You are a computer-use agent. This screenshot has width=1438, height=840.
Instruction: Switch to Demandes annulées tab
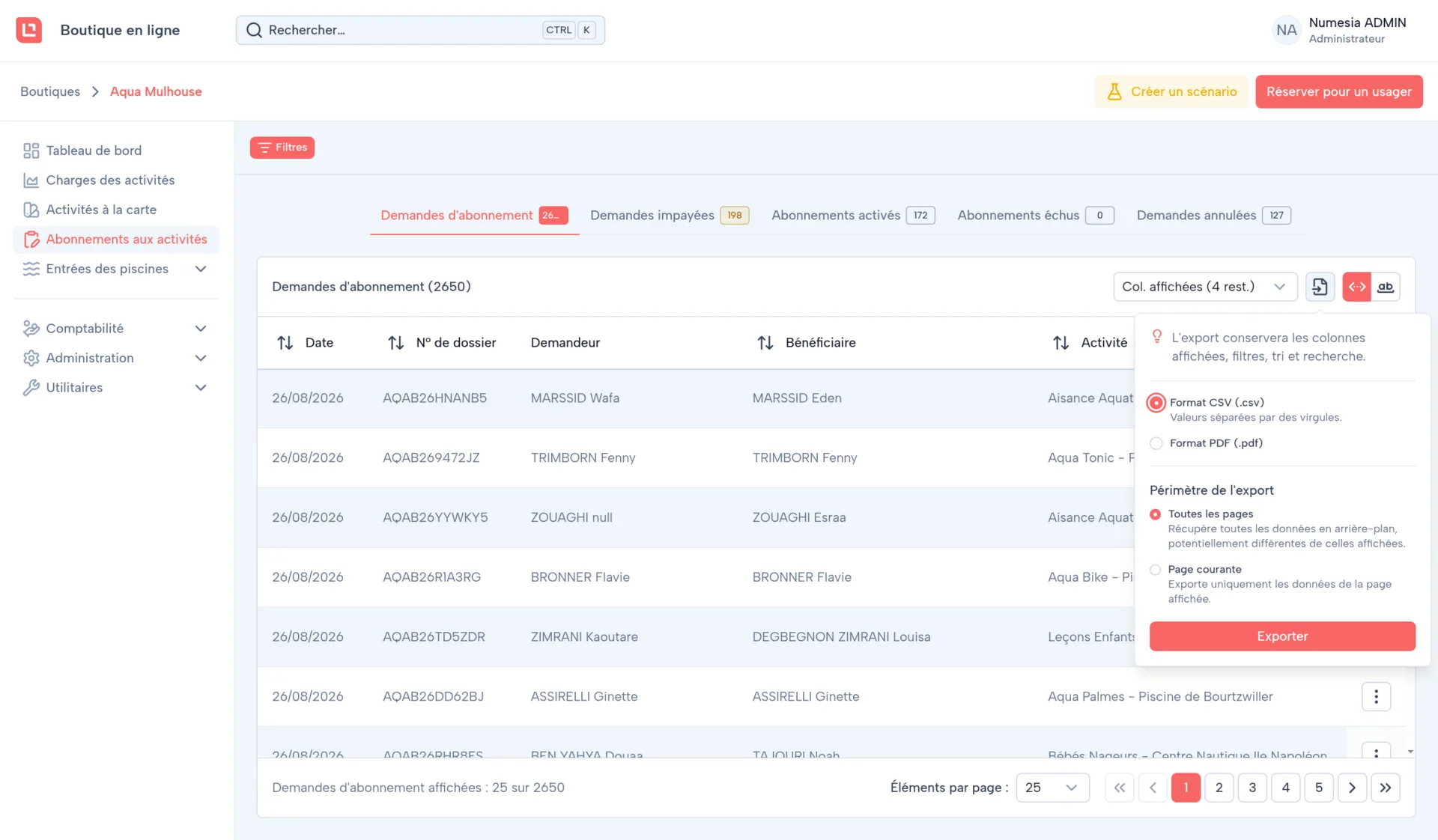pyautogui.click(x=1214, y=216)
